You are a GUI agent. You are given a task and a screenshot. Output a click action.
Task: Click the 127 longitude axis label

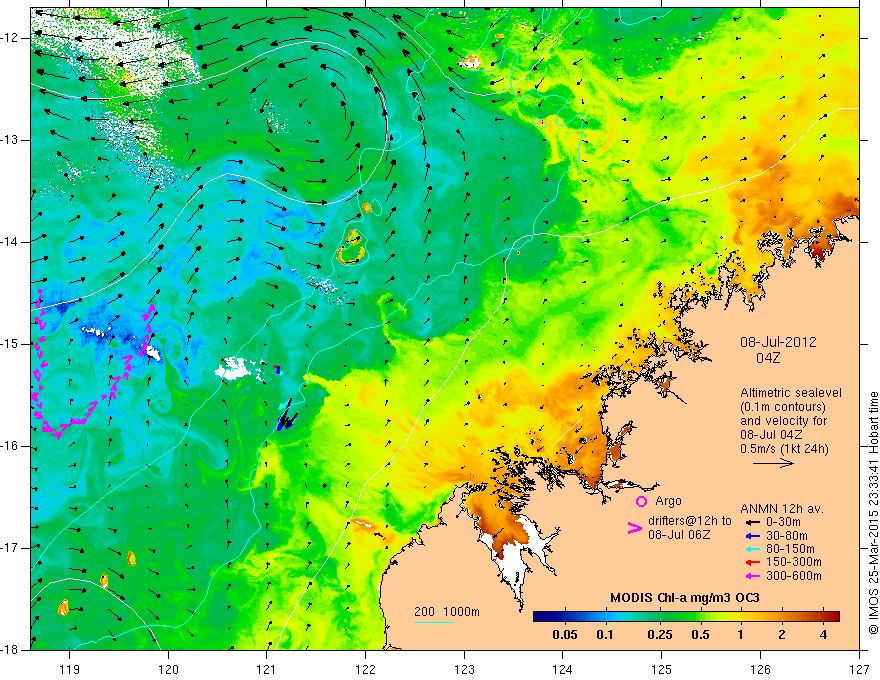[859, 669]
